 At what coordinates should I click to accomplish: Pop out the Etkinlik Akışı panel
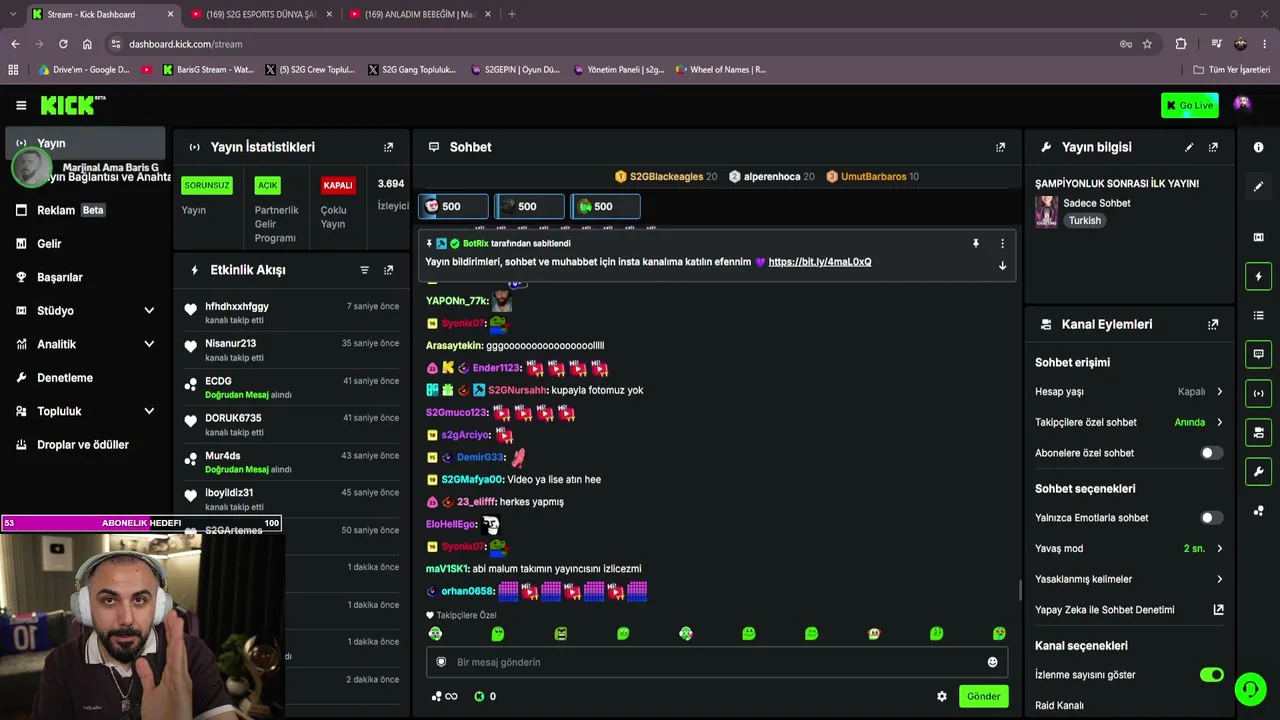389,270
